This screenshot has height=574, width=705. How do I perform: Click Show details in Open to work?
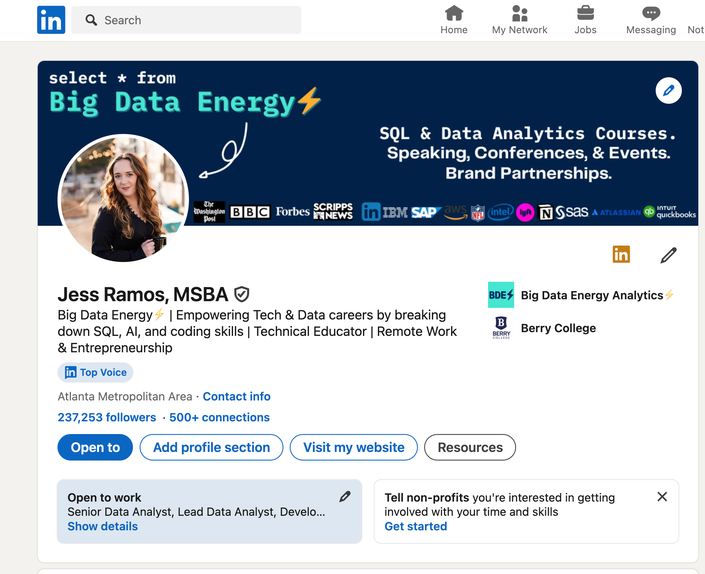coord(103,526)
